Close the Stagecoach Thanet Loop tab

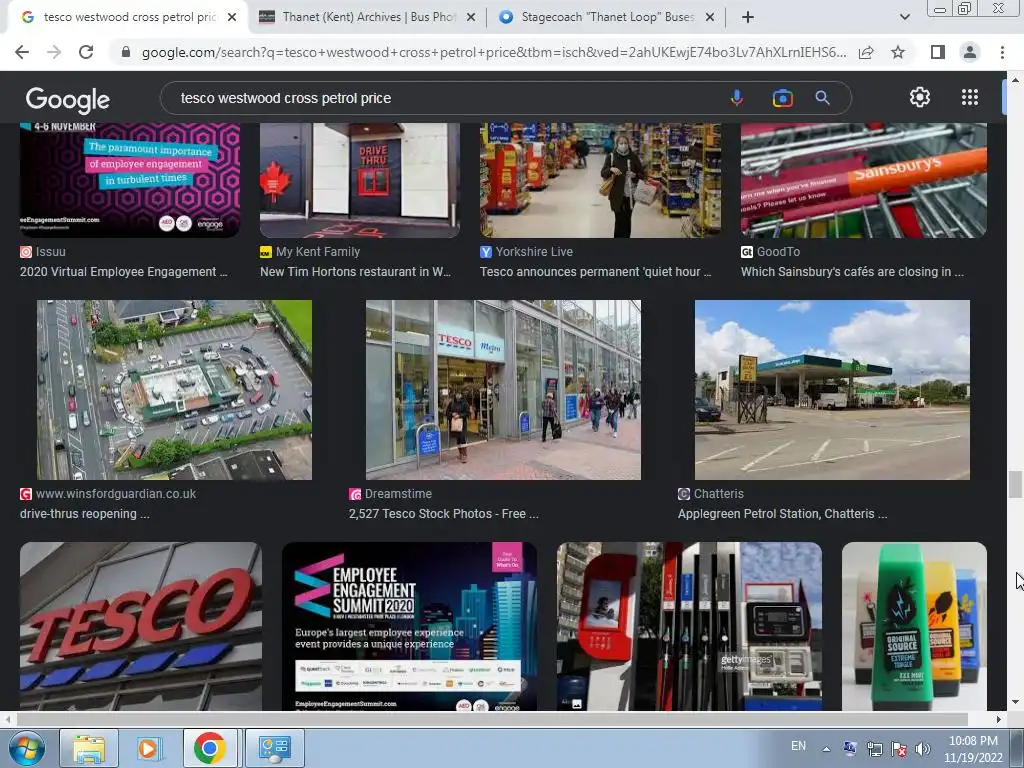[x=710, y=18]
